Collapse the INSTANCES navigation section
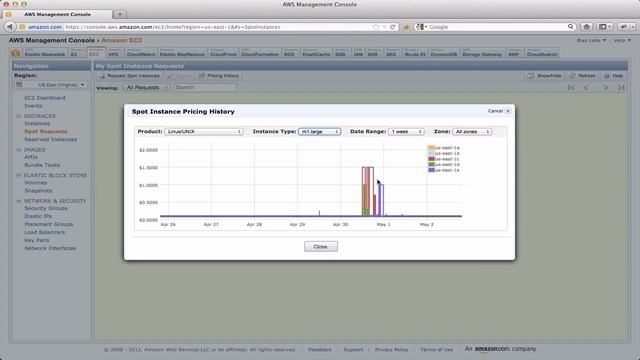 (x=18, y=116)
